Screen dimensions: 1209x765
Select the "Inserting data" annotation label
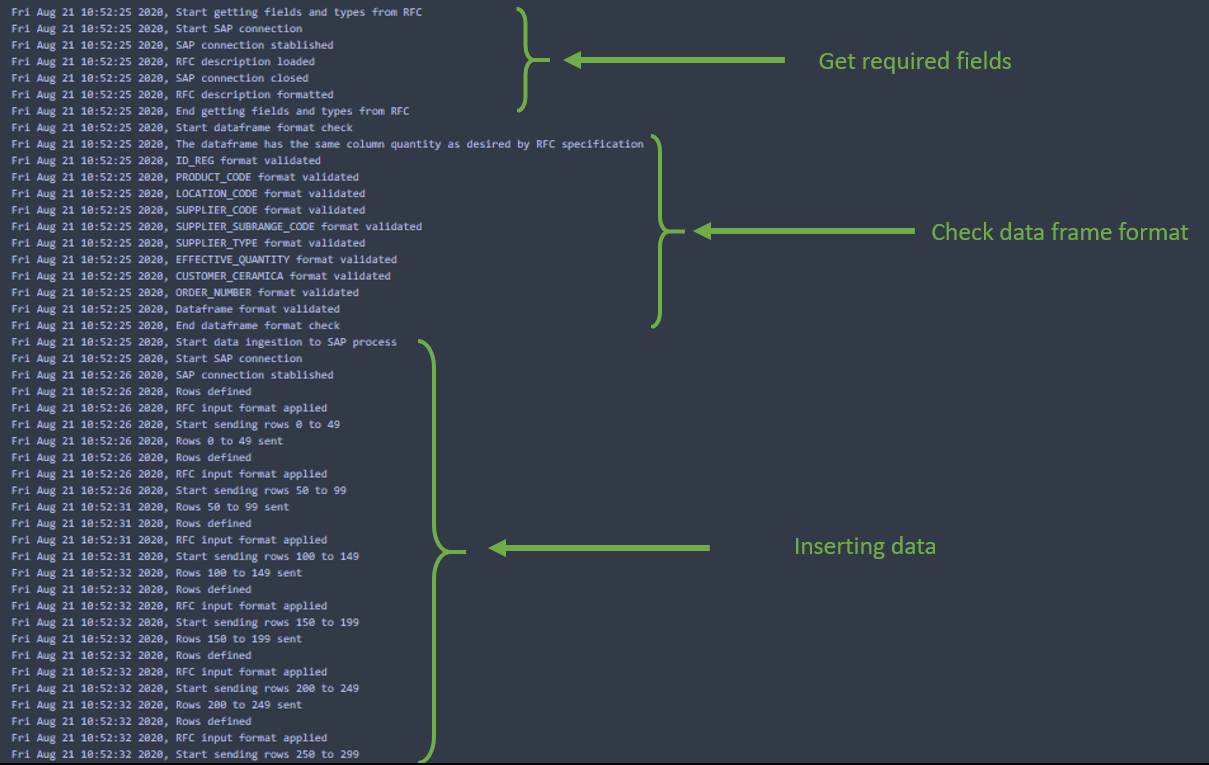864,547
